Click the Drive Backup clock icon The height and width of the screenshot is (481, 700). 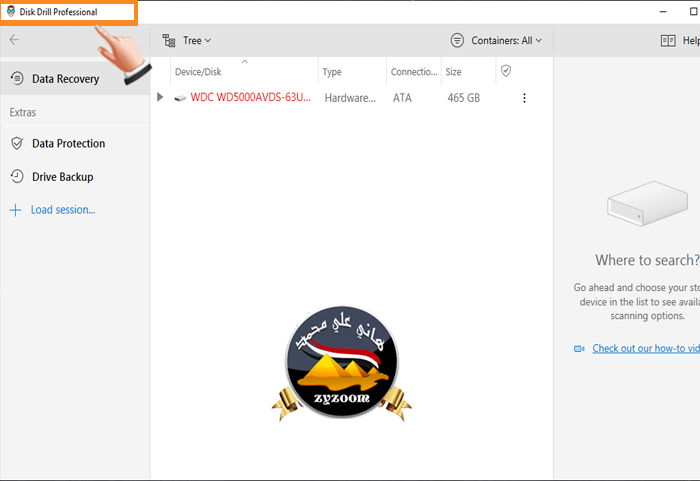[17, 176]
